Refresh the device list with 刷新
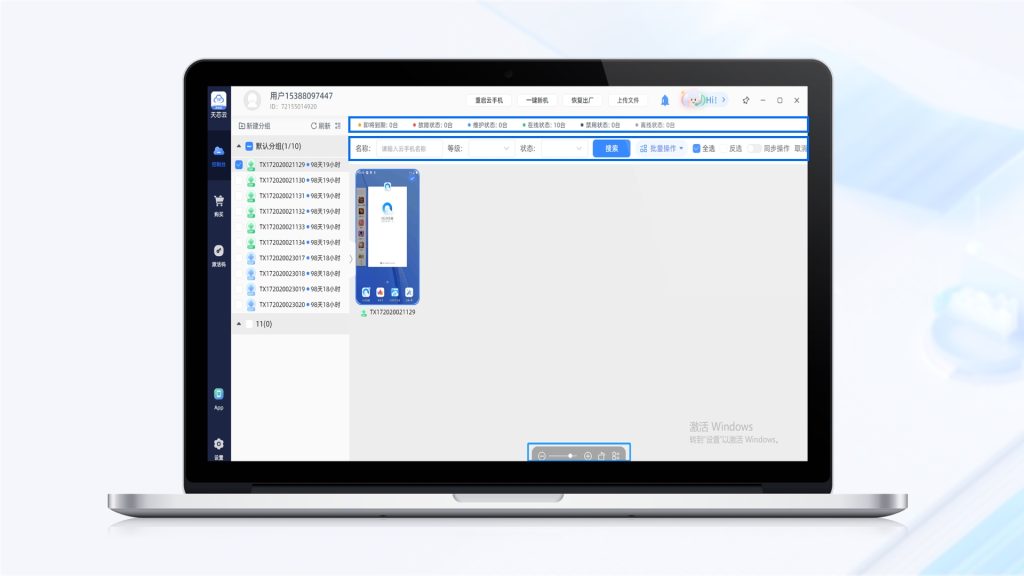This screenshot has height=576, width=1024. (320, 126)
